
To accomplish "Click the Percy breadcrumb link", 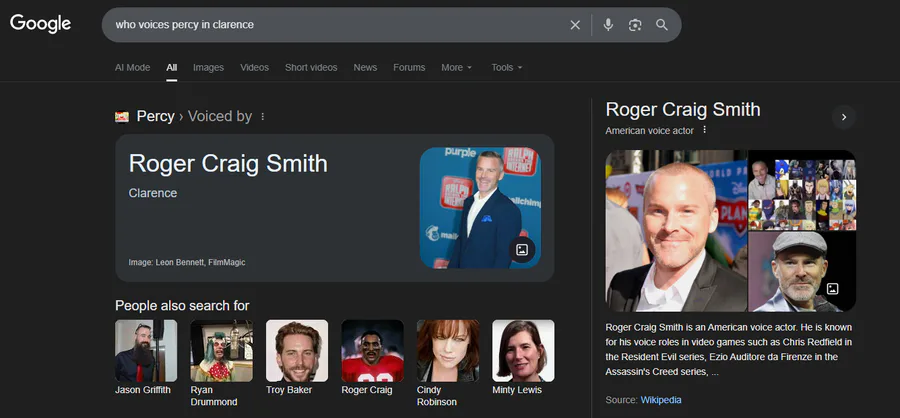I will pyautogui.click(x=156, y=116).
